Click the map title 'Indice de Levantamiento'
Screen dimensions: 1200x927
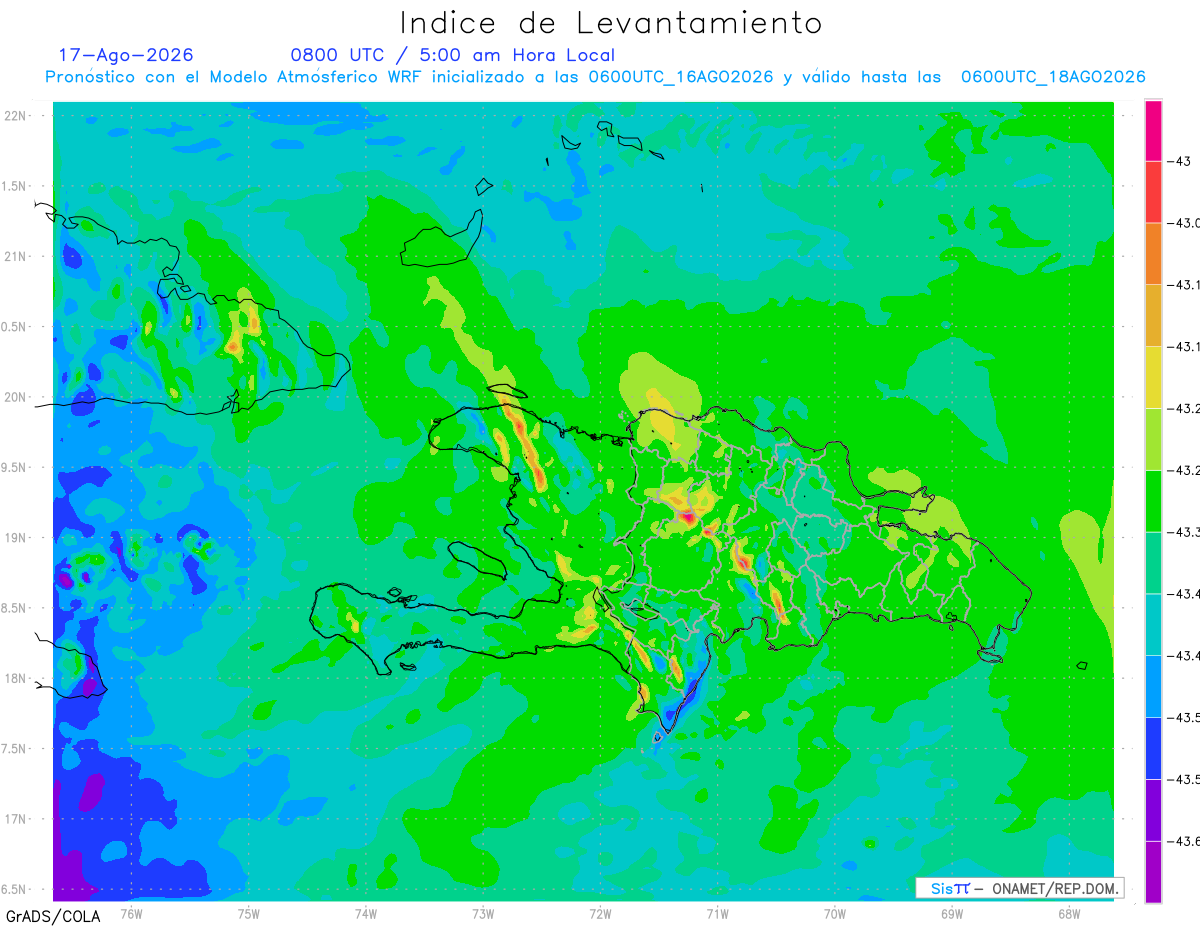click(x=611, y=23)
